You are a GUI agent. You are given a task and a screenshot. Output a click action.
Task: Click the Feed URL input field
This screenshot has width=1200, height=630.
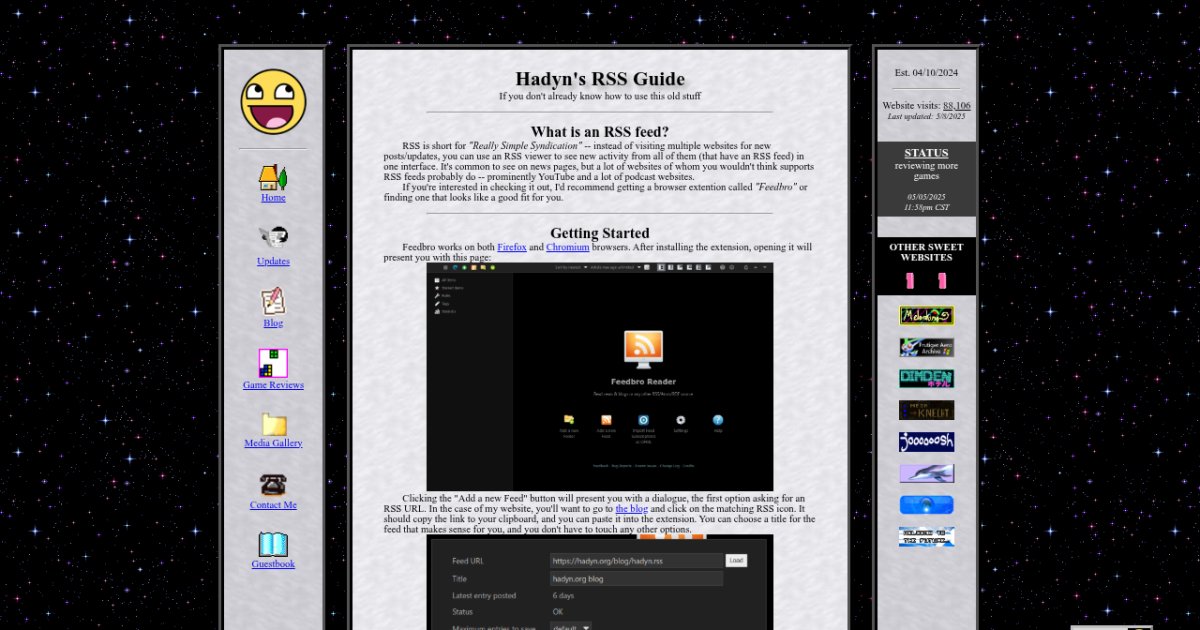click(636, 561)
